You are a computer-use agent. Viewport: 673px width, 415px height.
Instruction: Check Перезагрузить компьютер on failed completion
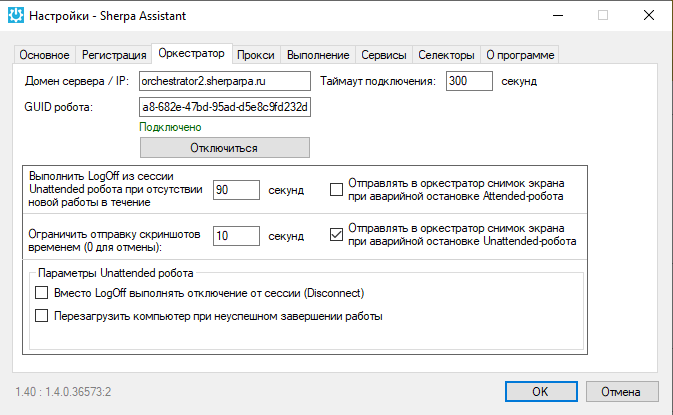(x=42, y=316)
